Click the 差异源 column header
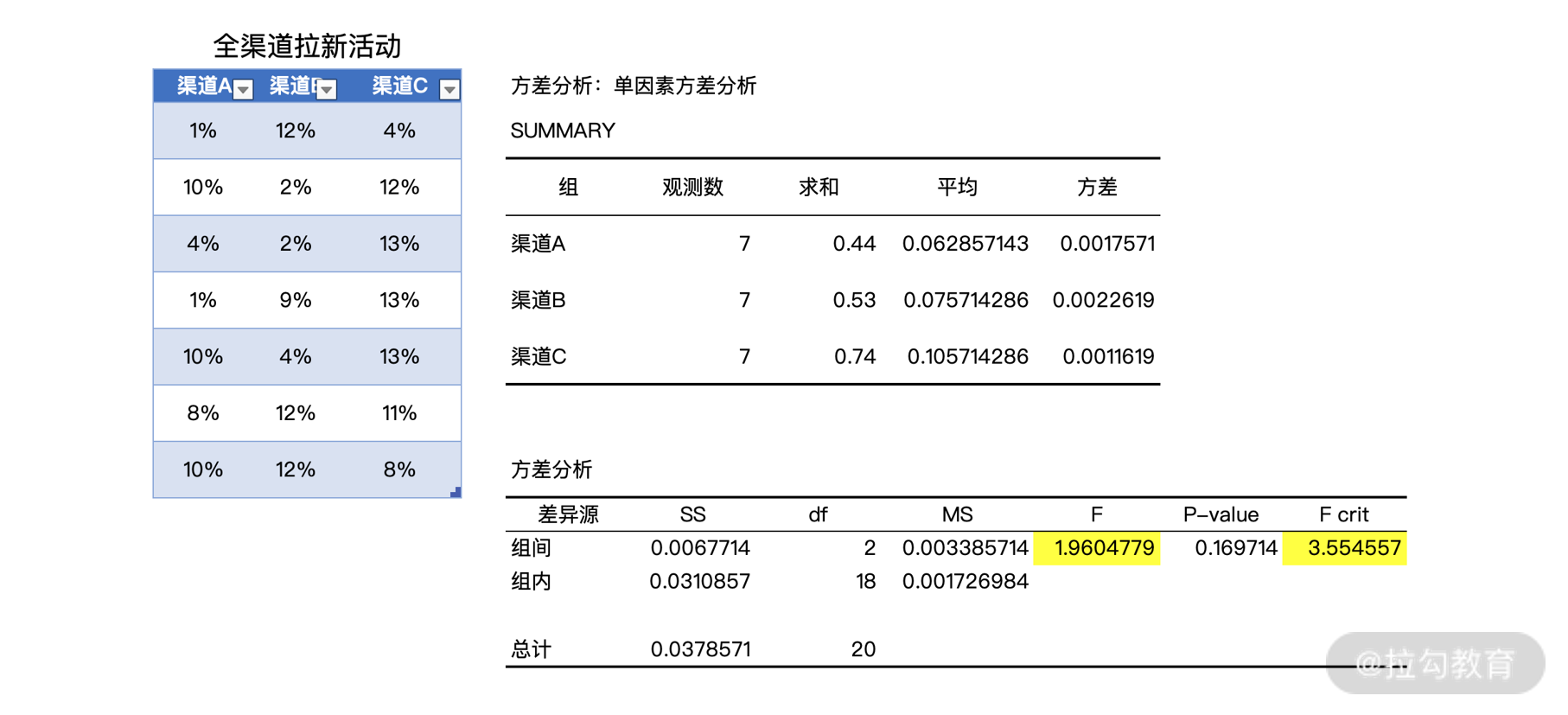The image size is (1568, 715). coord(568,514)
